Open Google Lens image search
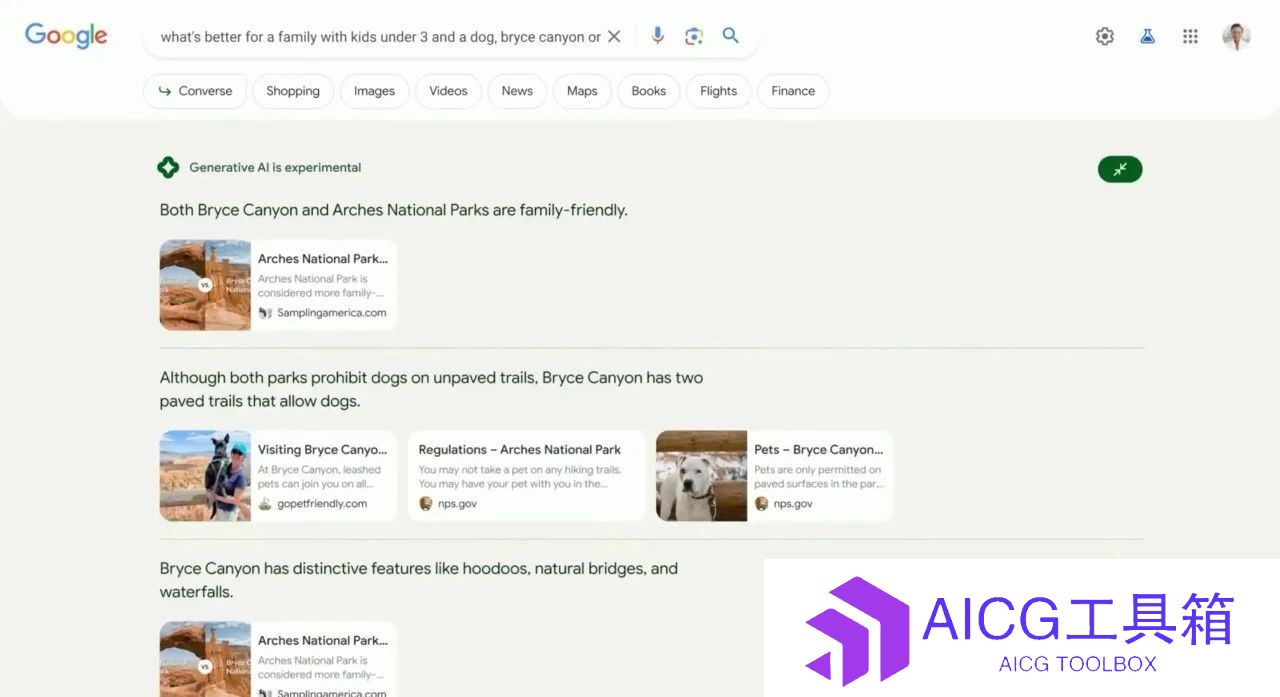Image resolution: width=1280 pixels, height=697 pixels. [x=694, y=36]
